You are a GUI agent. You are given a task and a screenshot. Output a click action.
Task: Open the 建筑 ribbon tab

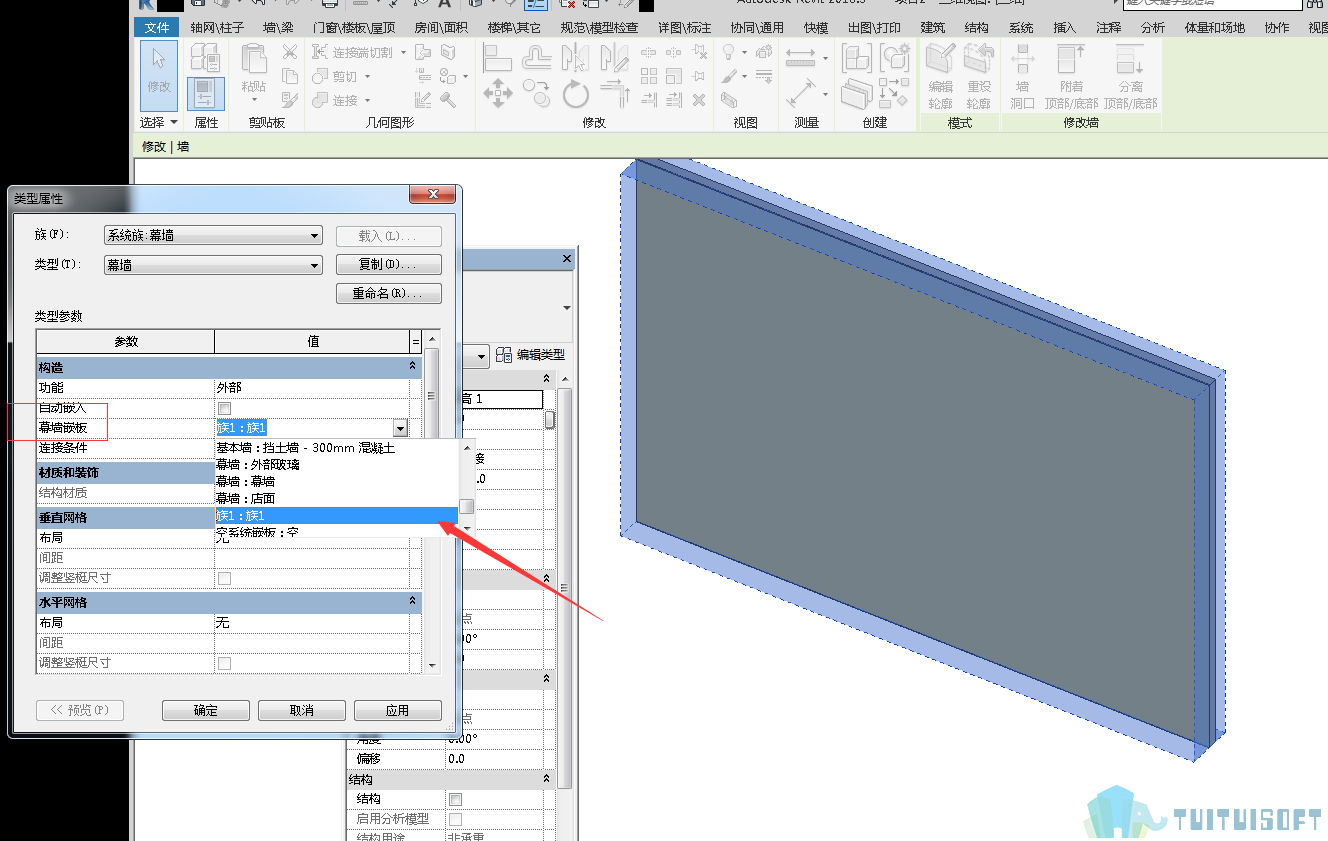pyautogui.click(x=933, y=28)
